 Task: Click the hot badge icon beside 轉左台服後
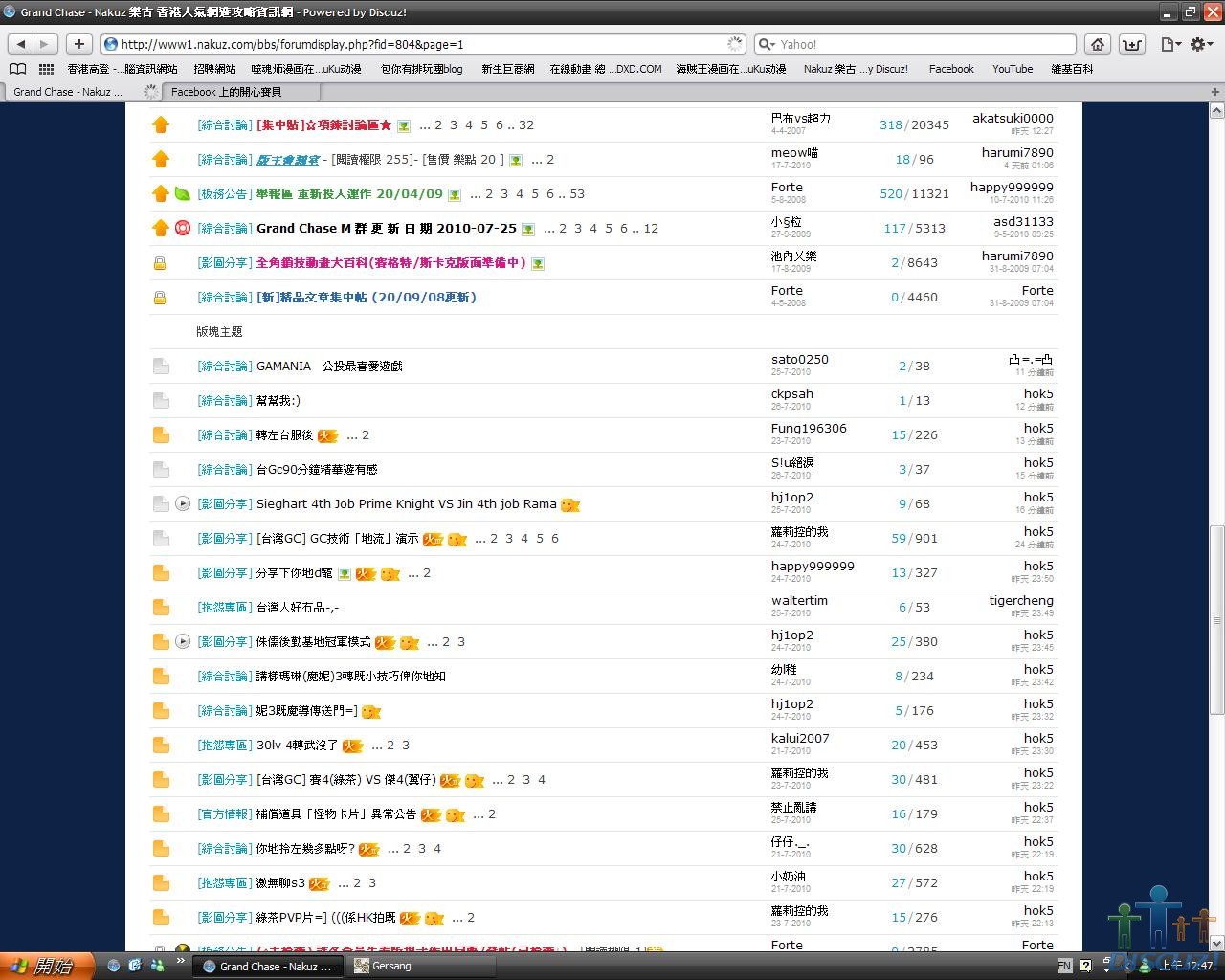point(327,435)
